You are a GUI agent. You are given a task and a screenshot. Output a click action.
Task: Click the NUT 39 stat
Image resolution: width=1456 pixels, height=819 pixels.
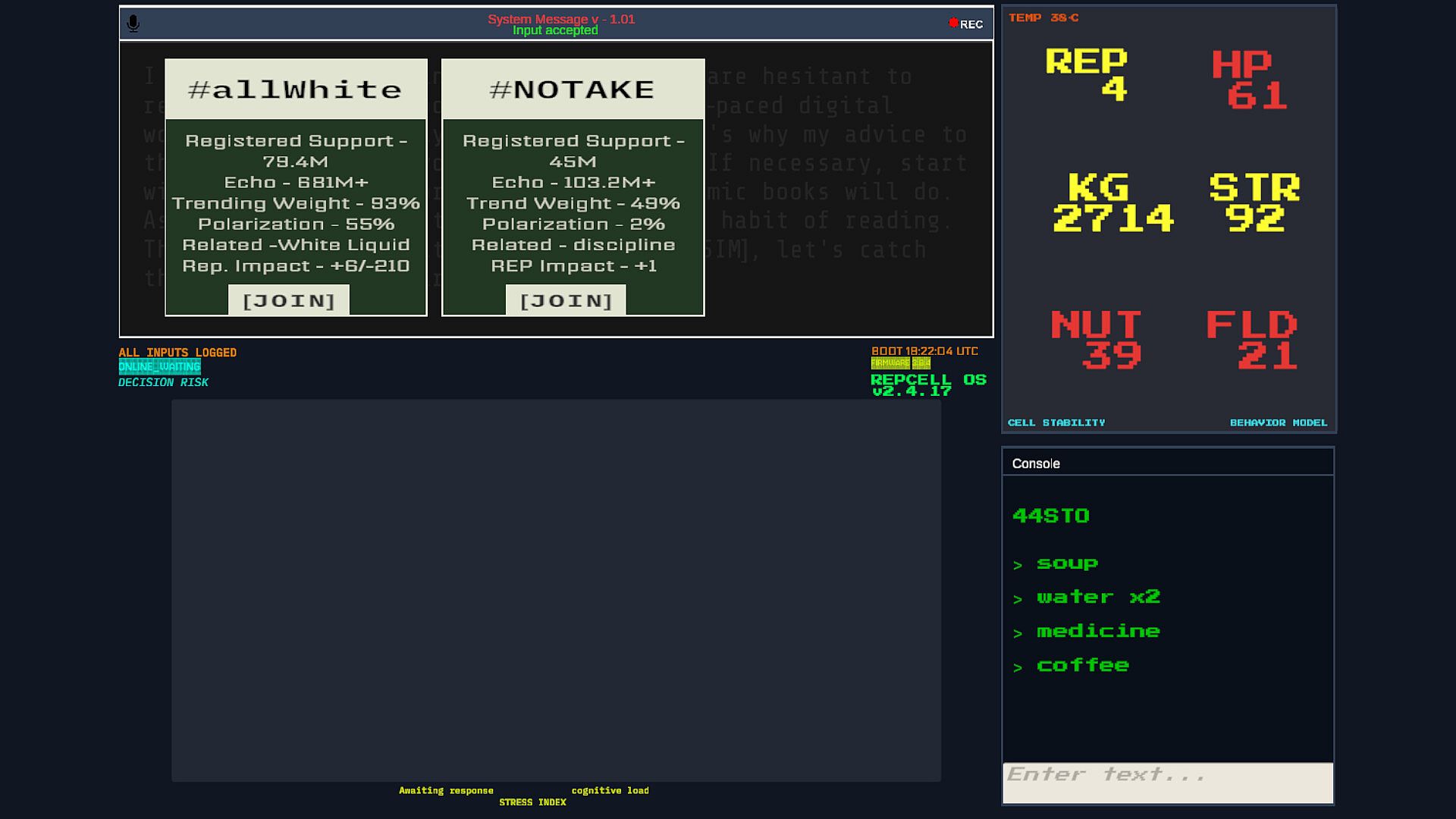click(1097, 339)
